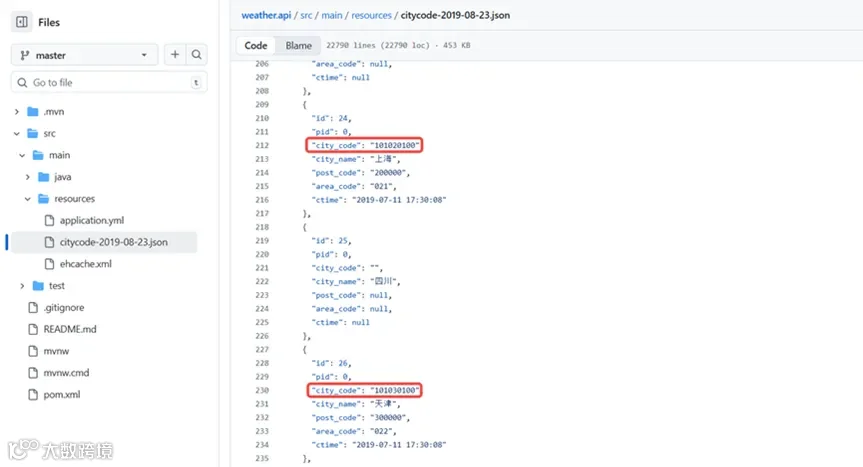This screenshot has width=863, height=467.
Task: Click the resources breadcrumb link
Action: (372, 15)
